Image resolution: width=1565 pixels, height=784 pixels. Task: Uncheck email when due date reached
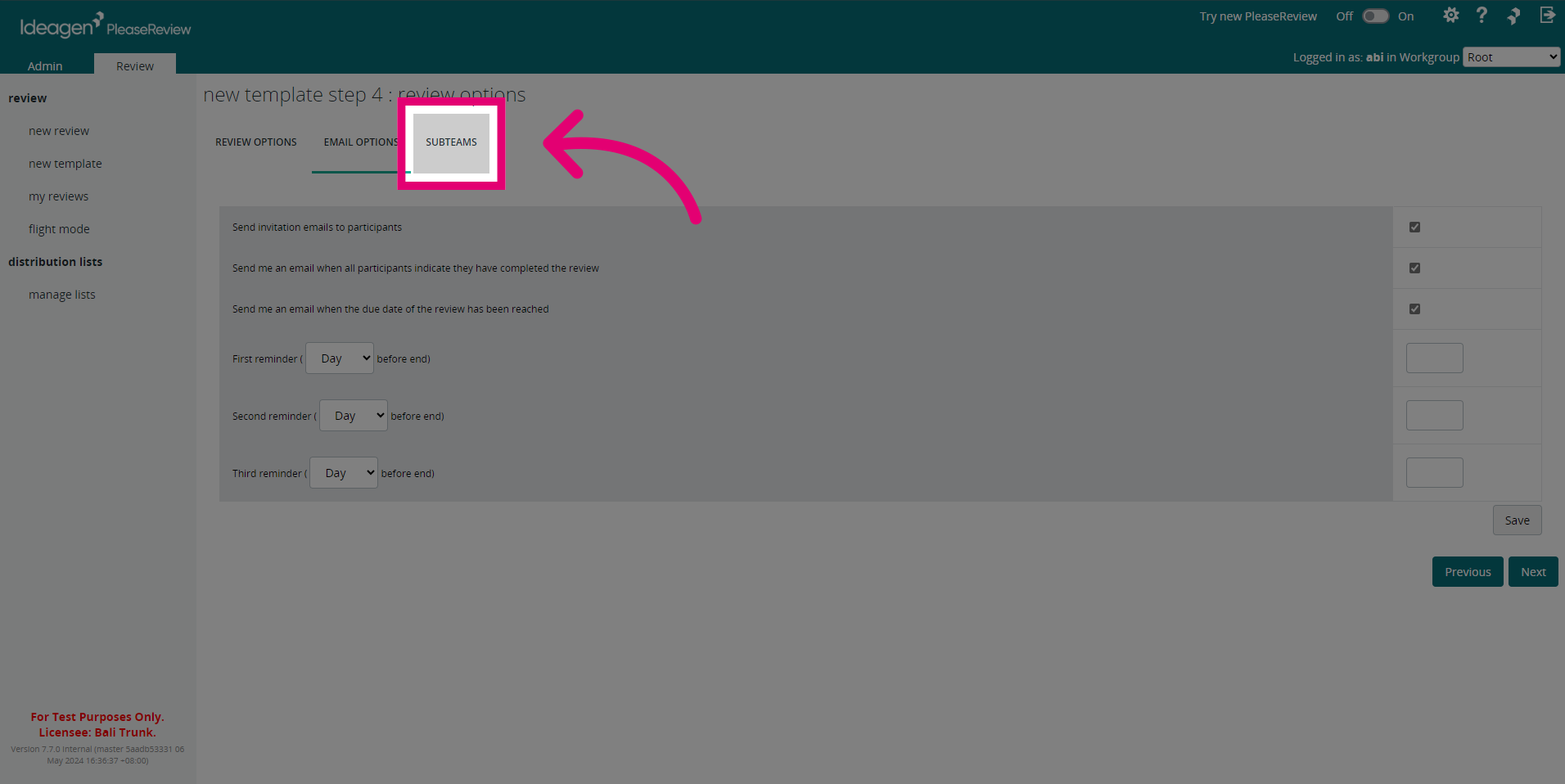1414,309
